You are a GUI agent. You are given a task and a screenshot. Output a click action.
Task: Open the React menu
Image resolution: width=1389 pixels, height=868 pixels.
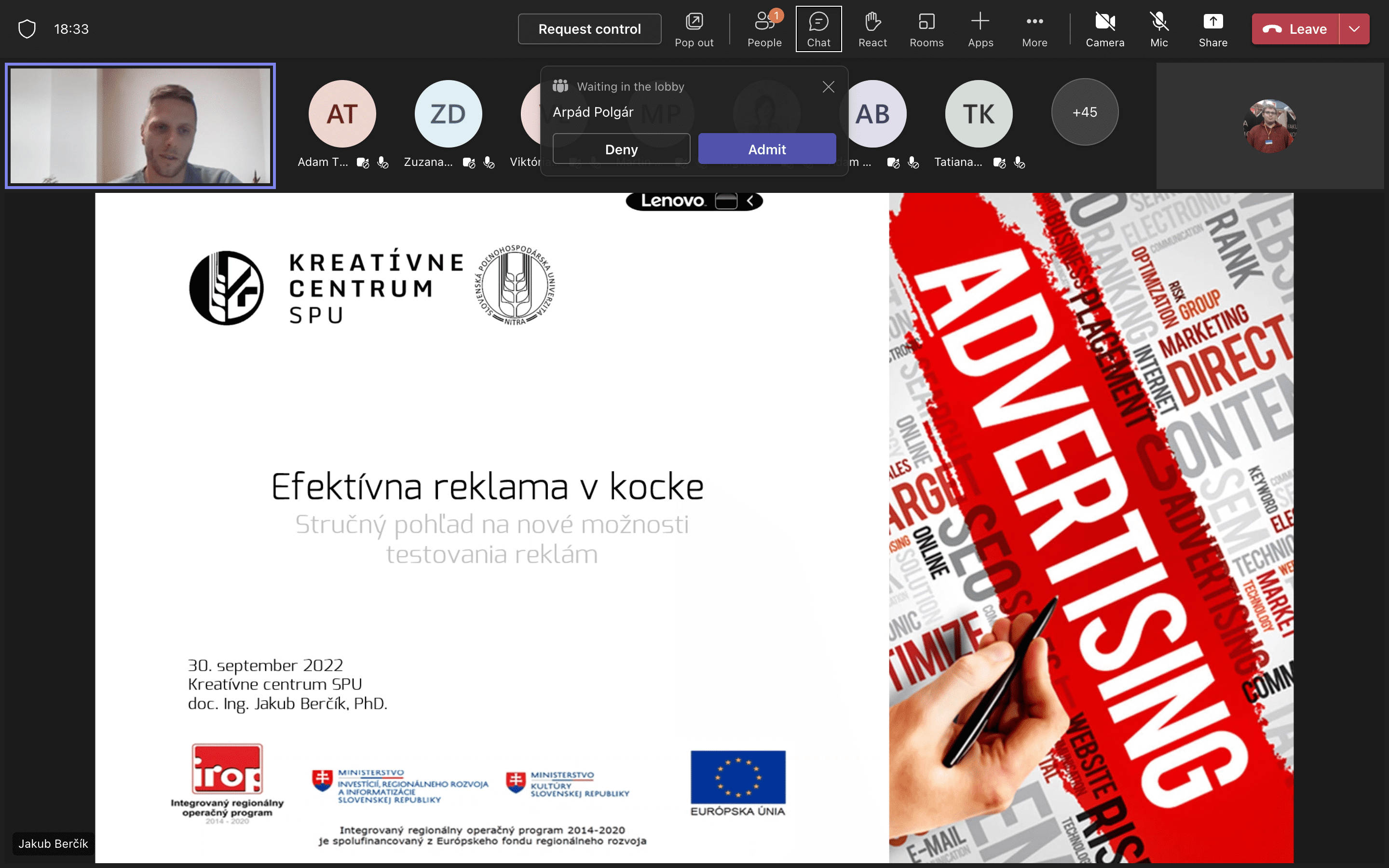[872, 29]
